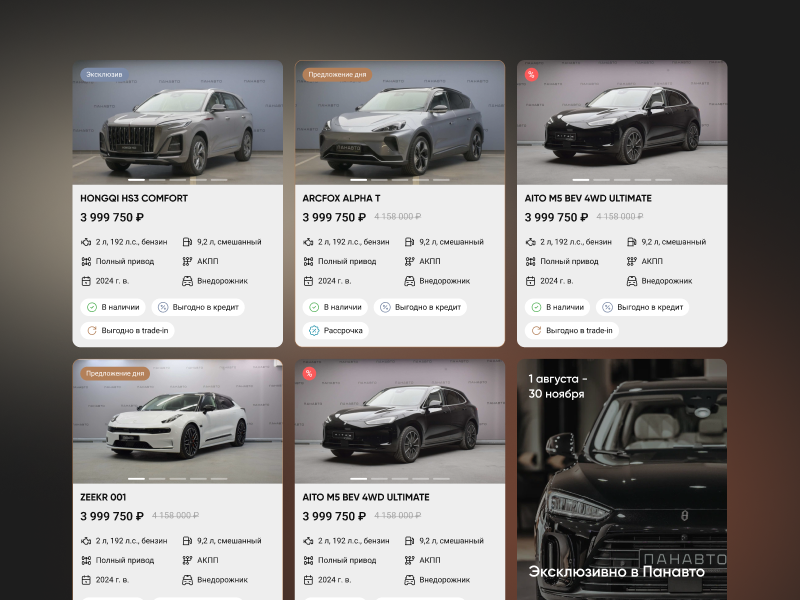Click the gearbox АКПП icon in HONGQI HS3 card
This screenshot has width=800, height=600.
[x=188, y=261]
